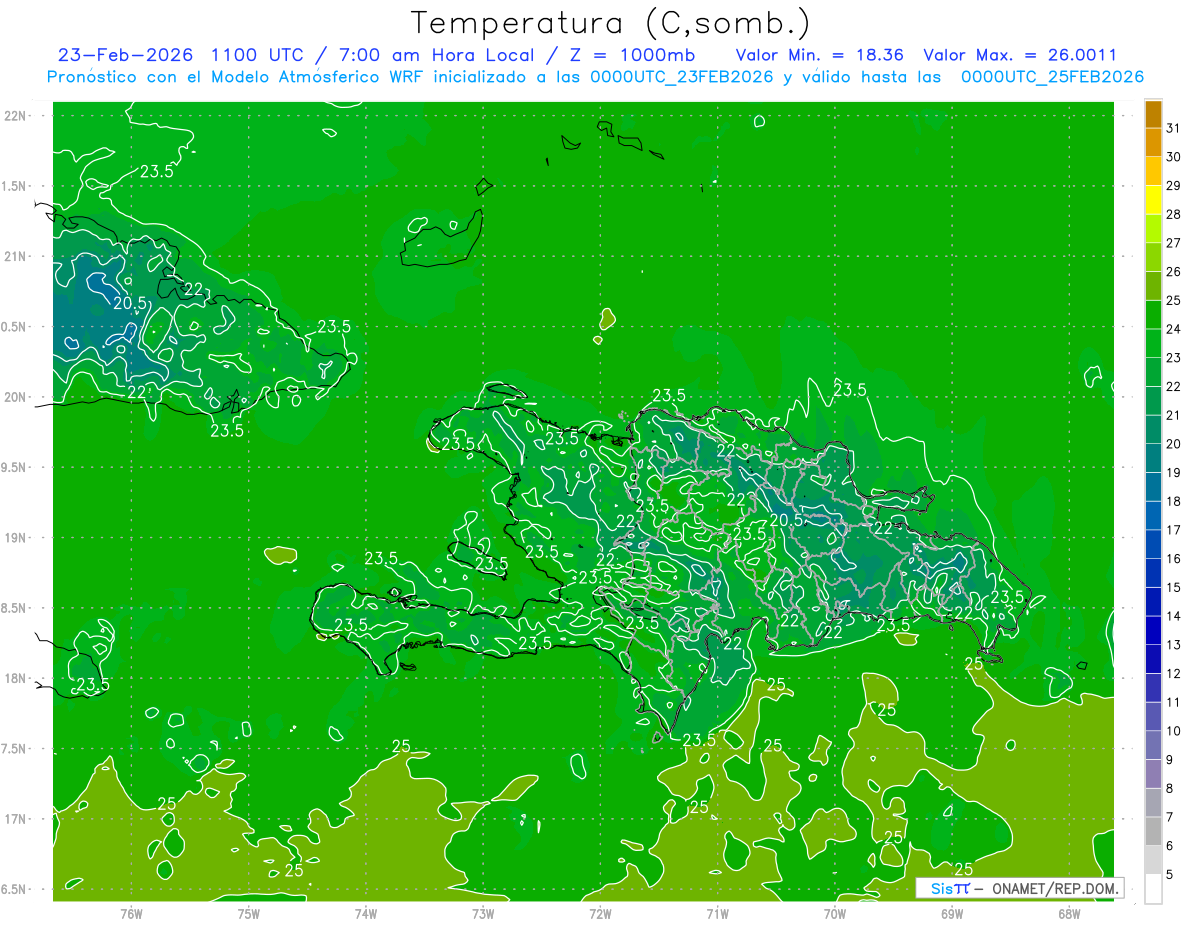The width and height of the screenshot is (1200, 927).
Task: Click the colorbar label '5'
Action: pyautogui.click(x=1171, y=875)
